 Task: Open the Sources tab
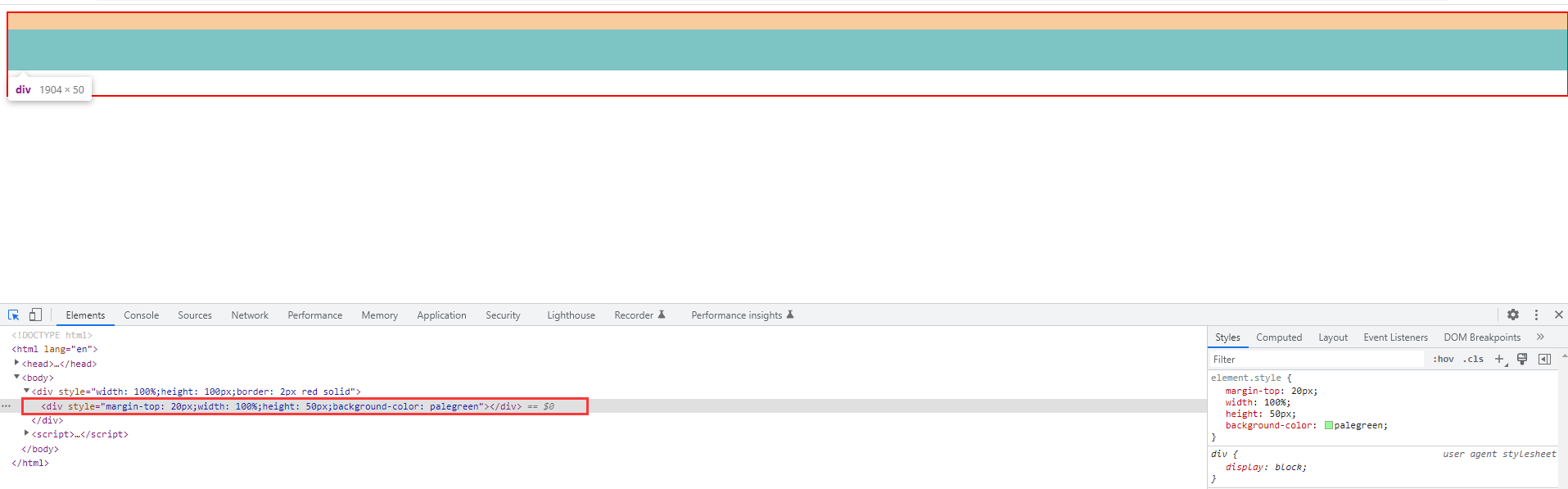195,315
